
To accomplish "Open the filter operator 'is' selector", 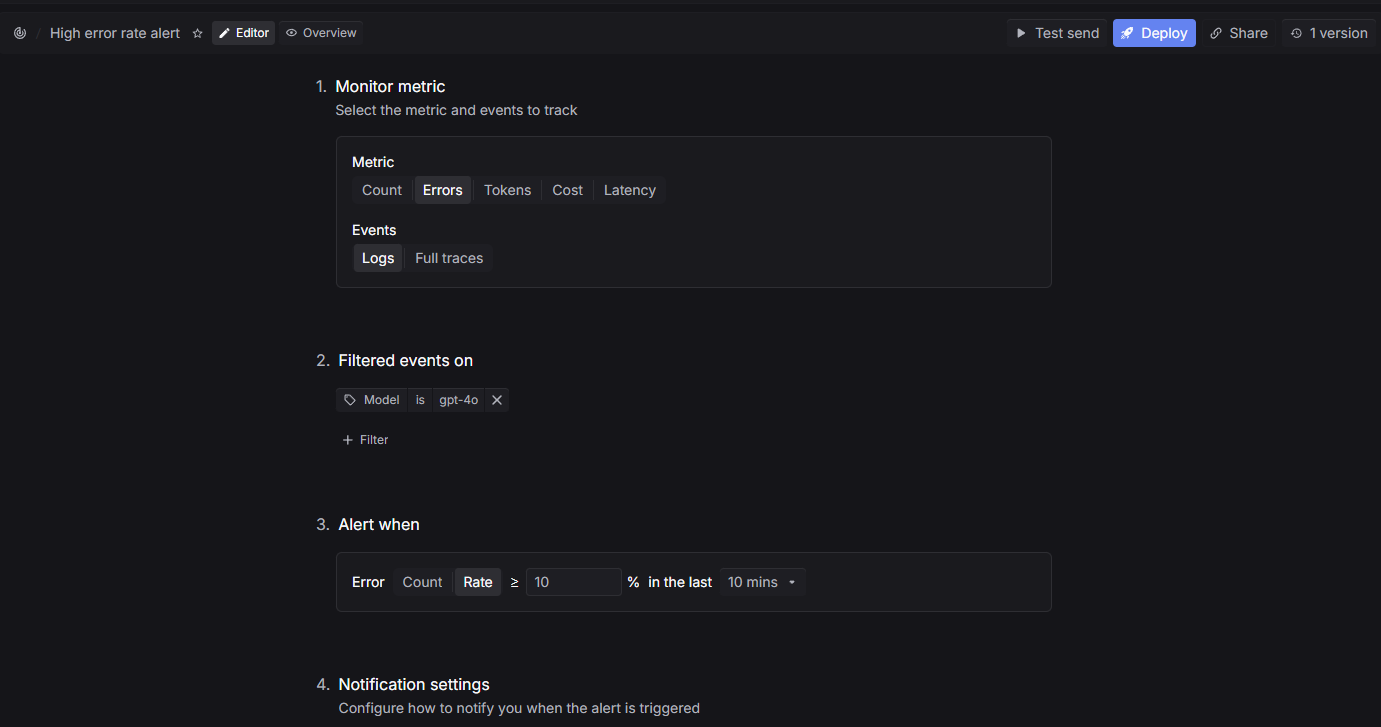I will point(420,400).
